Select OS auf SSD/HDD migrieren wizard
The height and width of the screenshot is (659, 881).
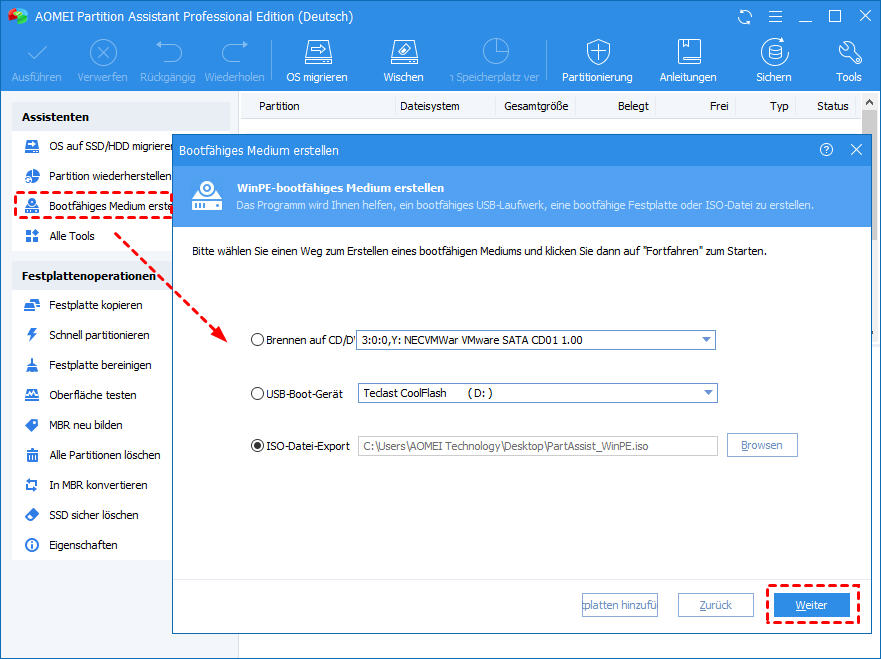pos(98,146)
